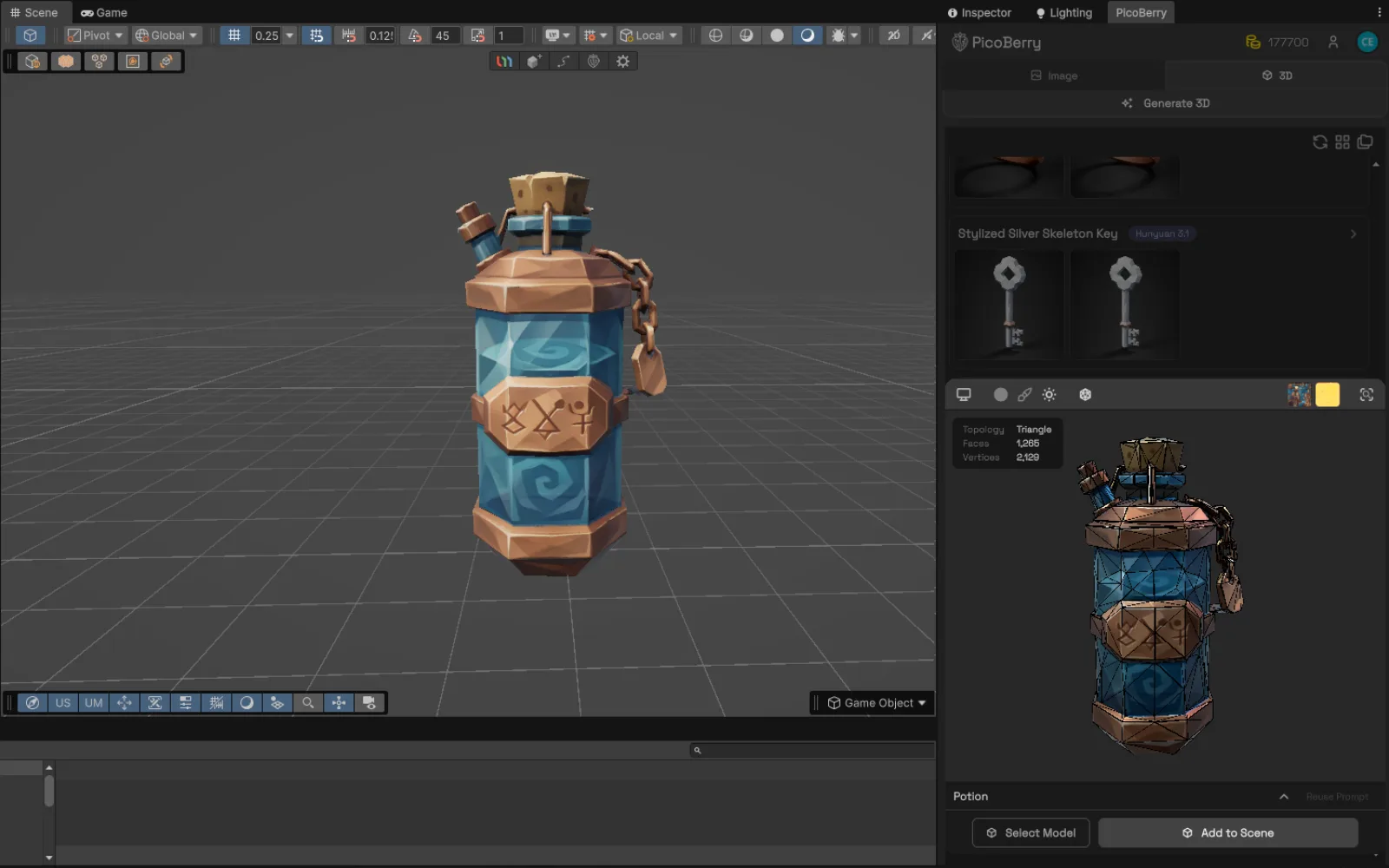Click the add-cube icon in center toolbar
This screenshot has height=868, width=1389.
coord(534,62)
